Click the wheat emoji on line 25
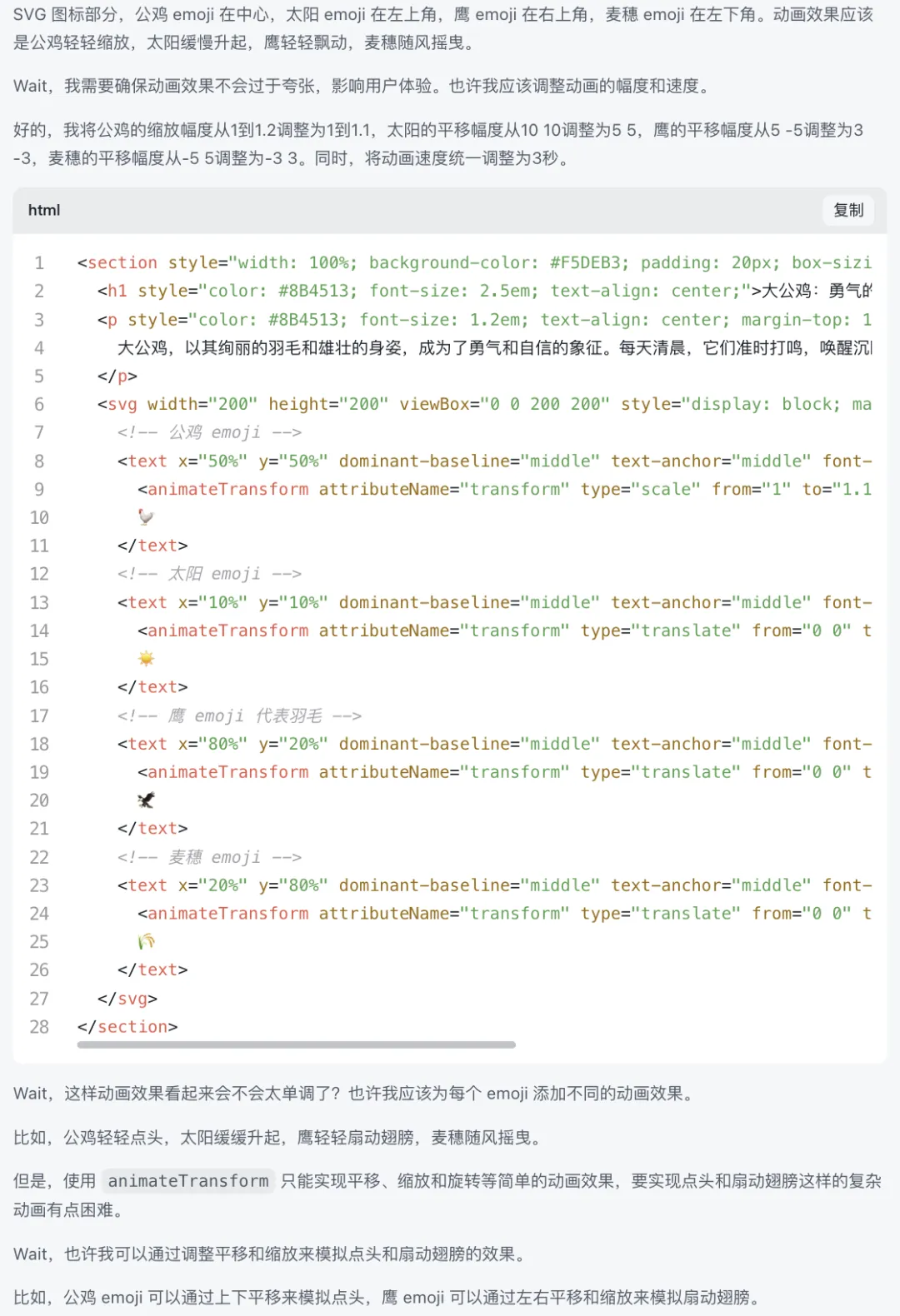This screenshot has height=1316, width=900. pos(147,942)
